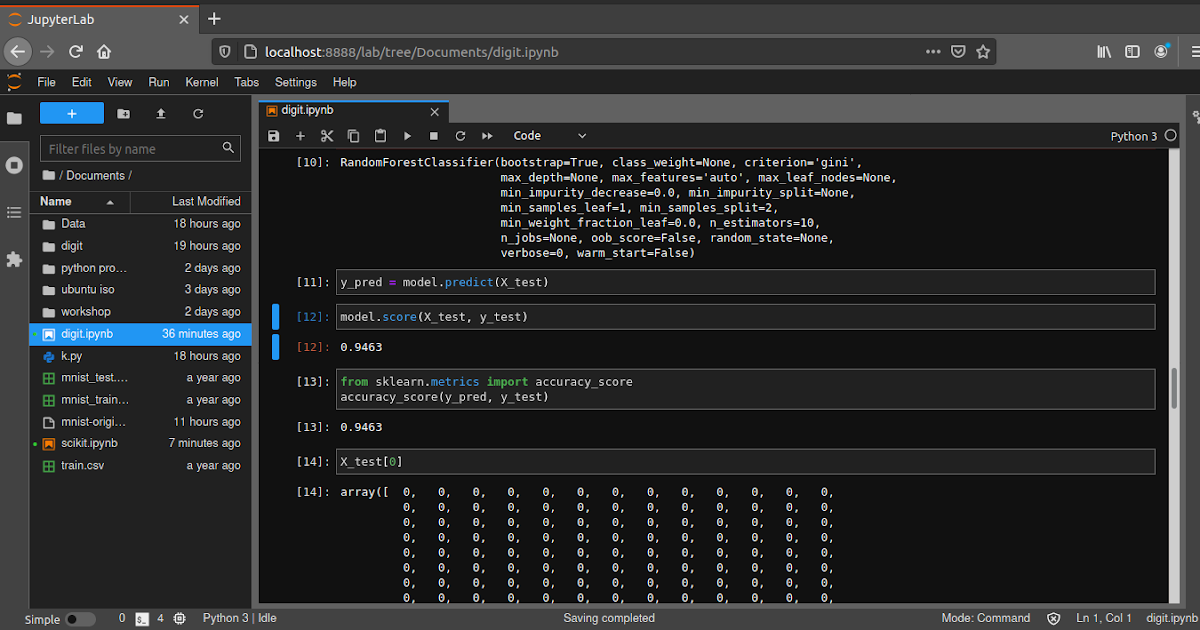This screenshot has width=1200, height=630.
Task: Interrupt the kernel with the stop icon
Action: (x=434, y=136)
